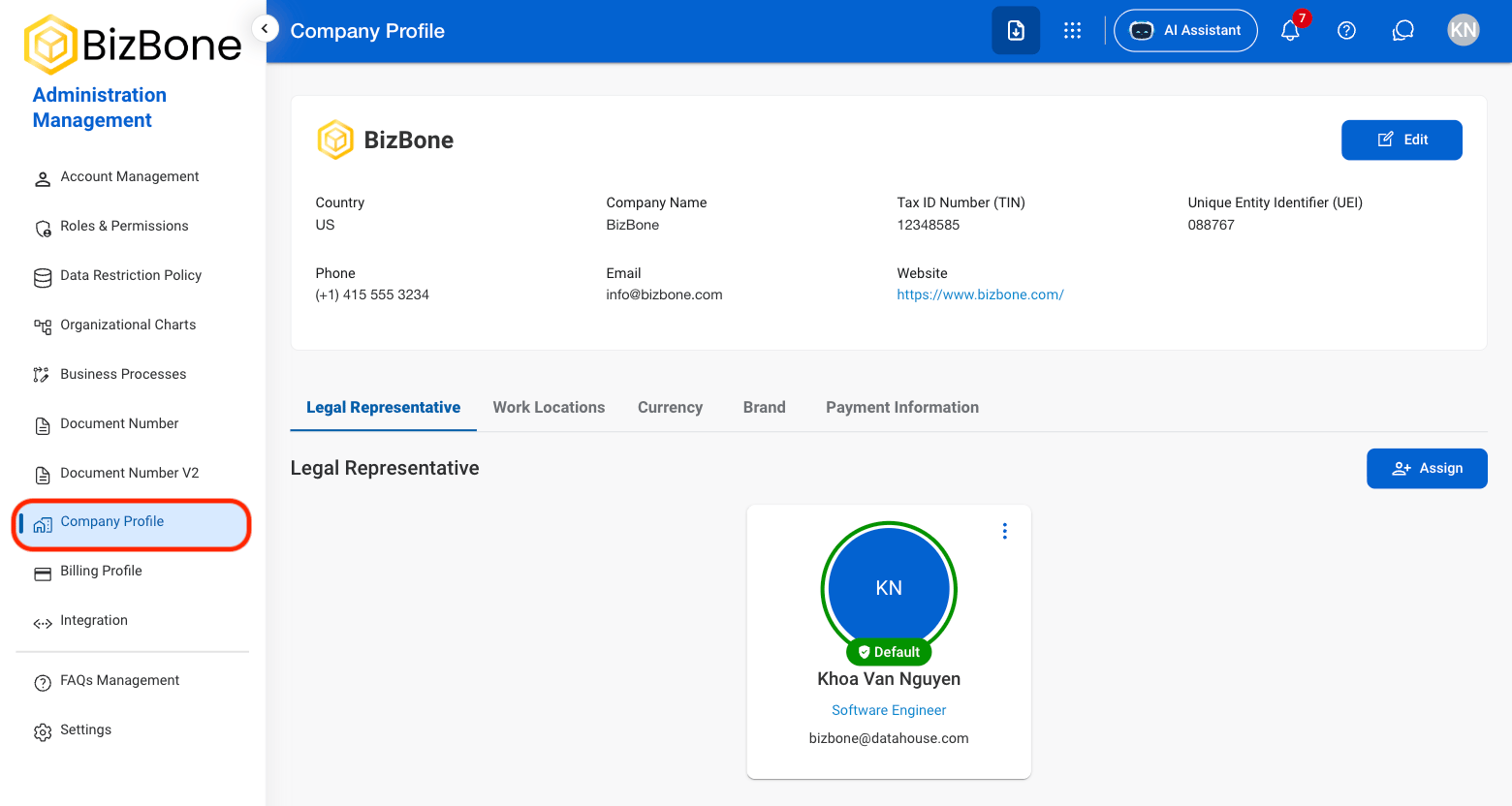Image resolution: width=1512 pixels, height=806 pixels.
Task: Click the KN avatar on representative card
Action: [x=889, y=589]
